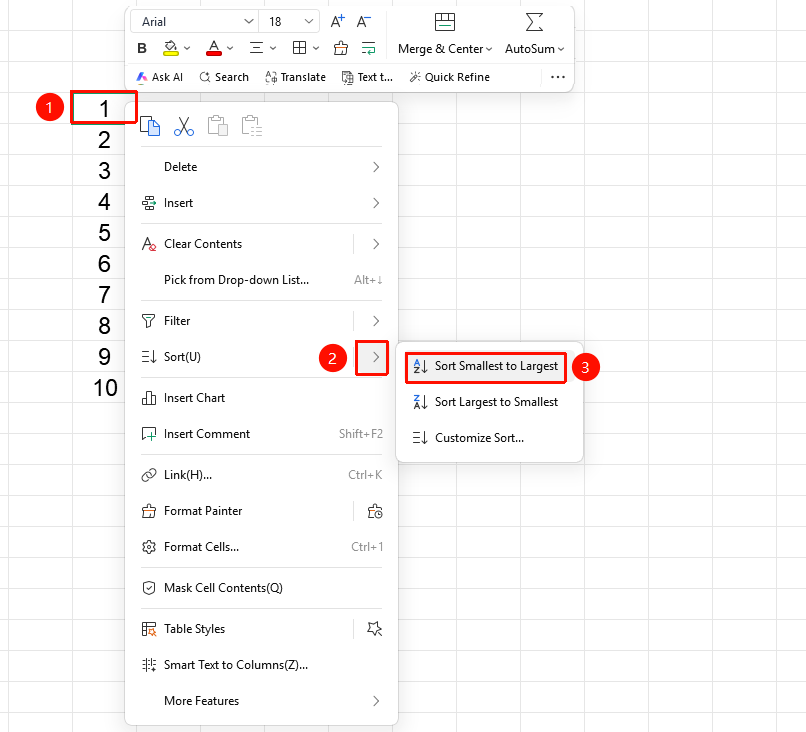Click the Paste Special icon
The height and width of the screenshot is (732, 806).
coord(252,126)
